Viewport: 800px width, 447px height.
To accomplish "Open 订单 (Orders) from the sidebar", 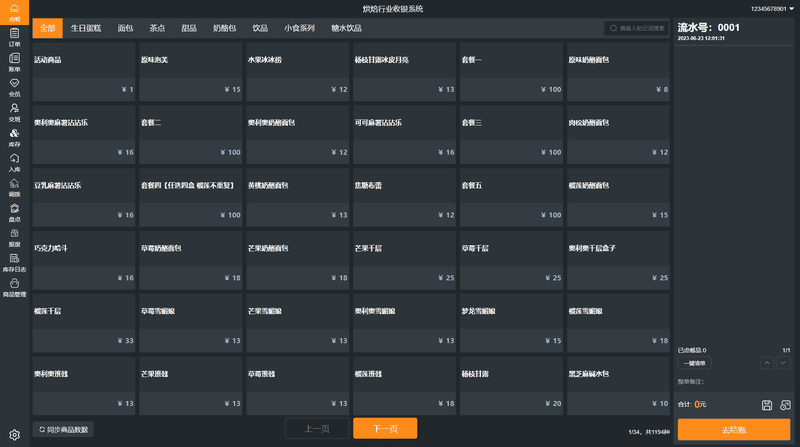I will click(14, 37).
